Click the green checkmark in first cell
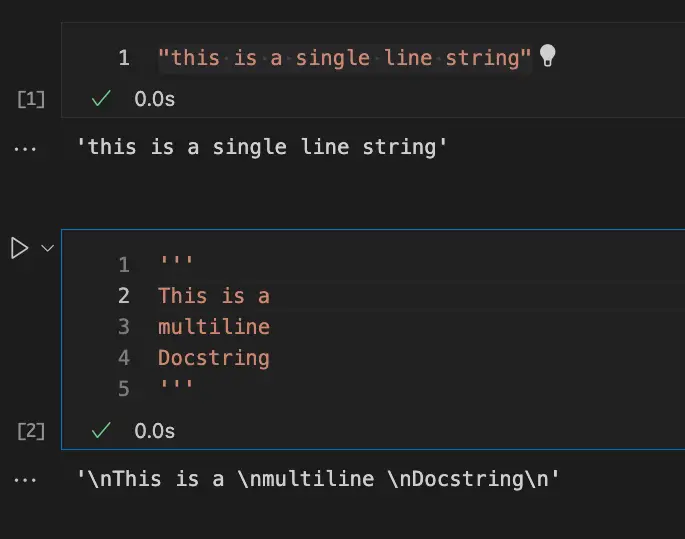This screenshot has width=685, height=539. [x=100, y=99]
